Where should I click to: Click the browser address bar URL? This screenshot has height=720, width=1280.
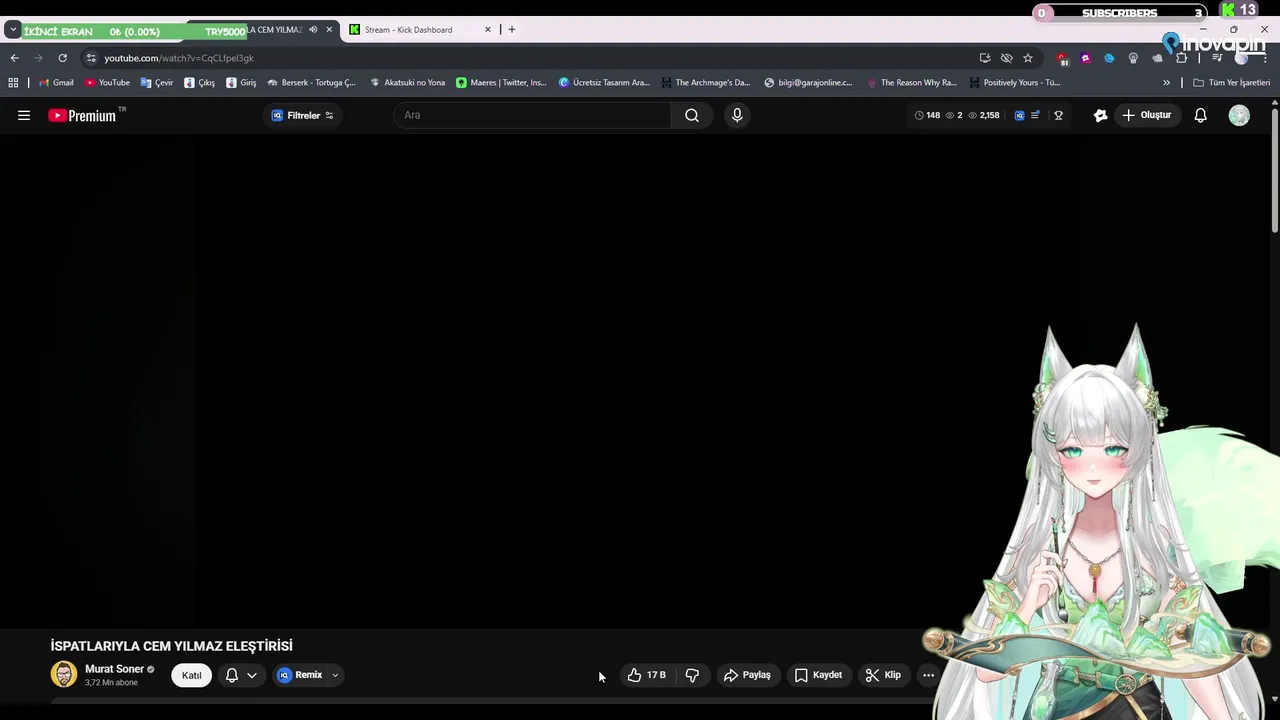[x=179, y=58]
